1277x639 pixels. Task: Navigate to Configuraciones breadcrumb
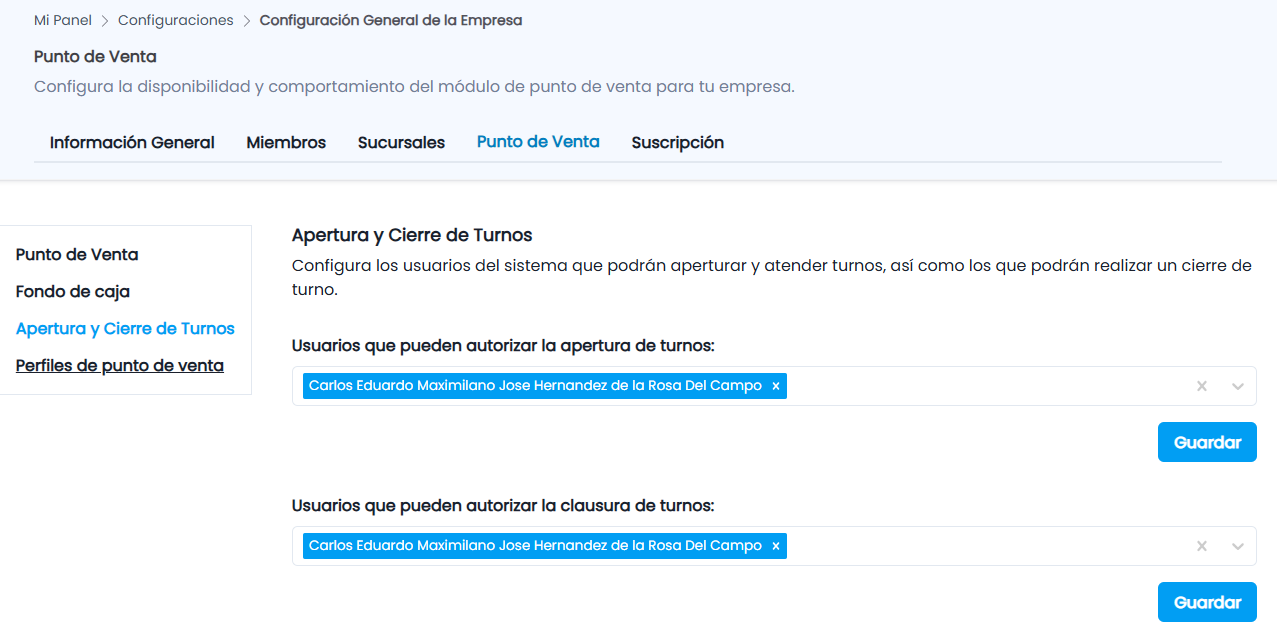pos(176,20)
